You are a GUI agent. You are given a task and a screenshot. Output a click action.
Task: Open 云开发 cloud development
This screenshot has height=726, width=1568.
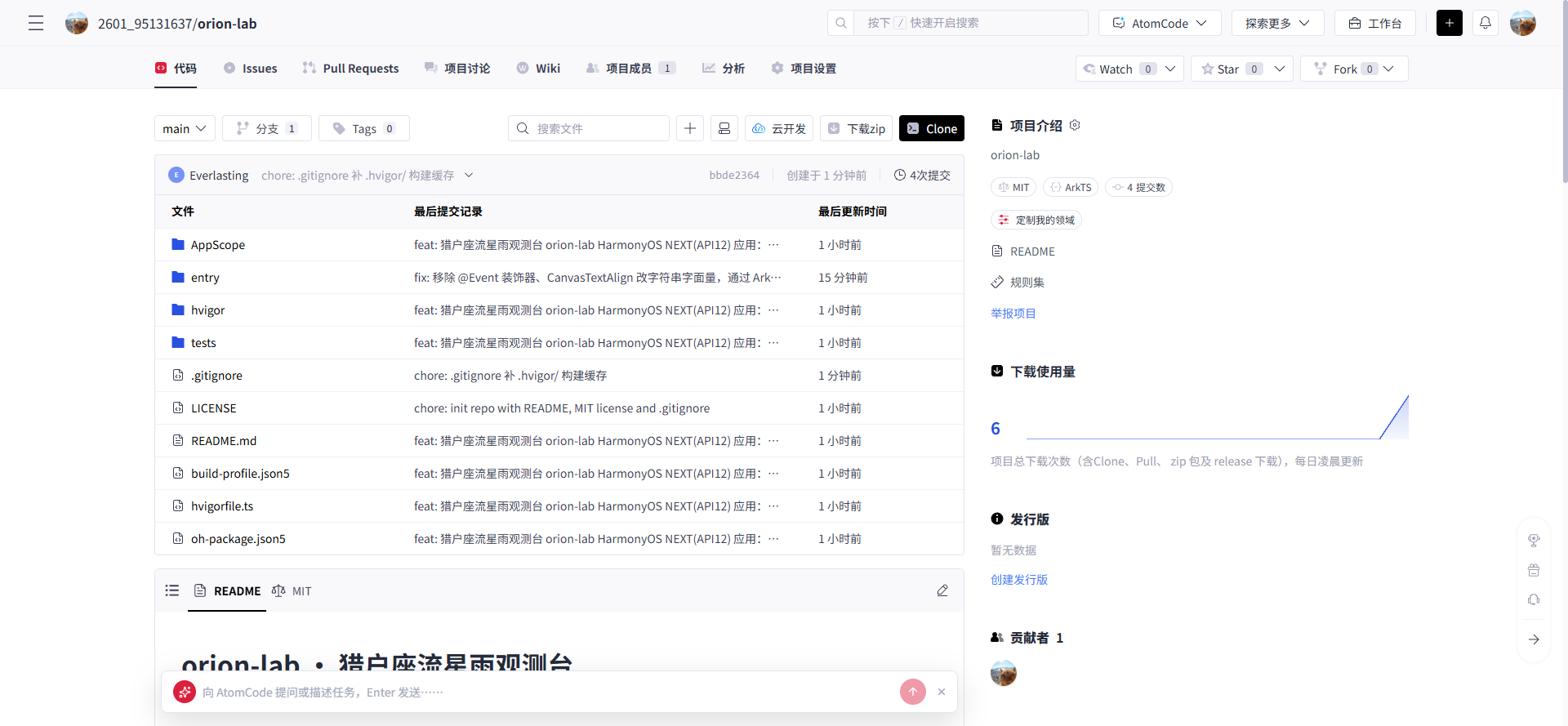point(779,128)
